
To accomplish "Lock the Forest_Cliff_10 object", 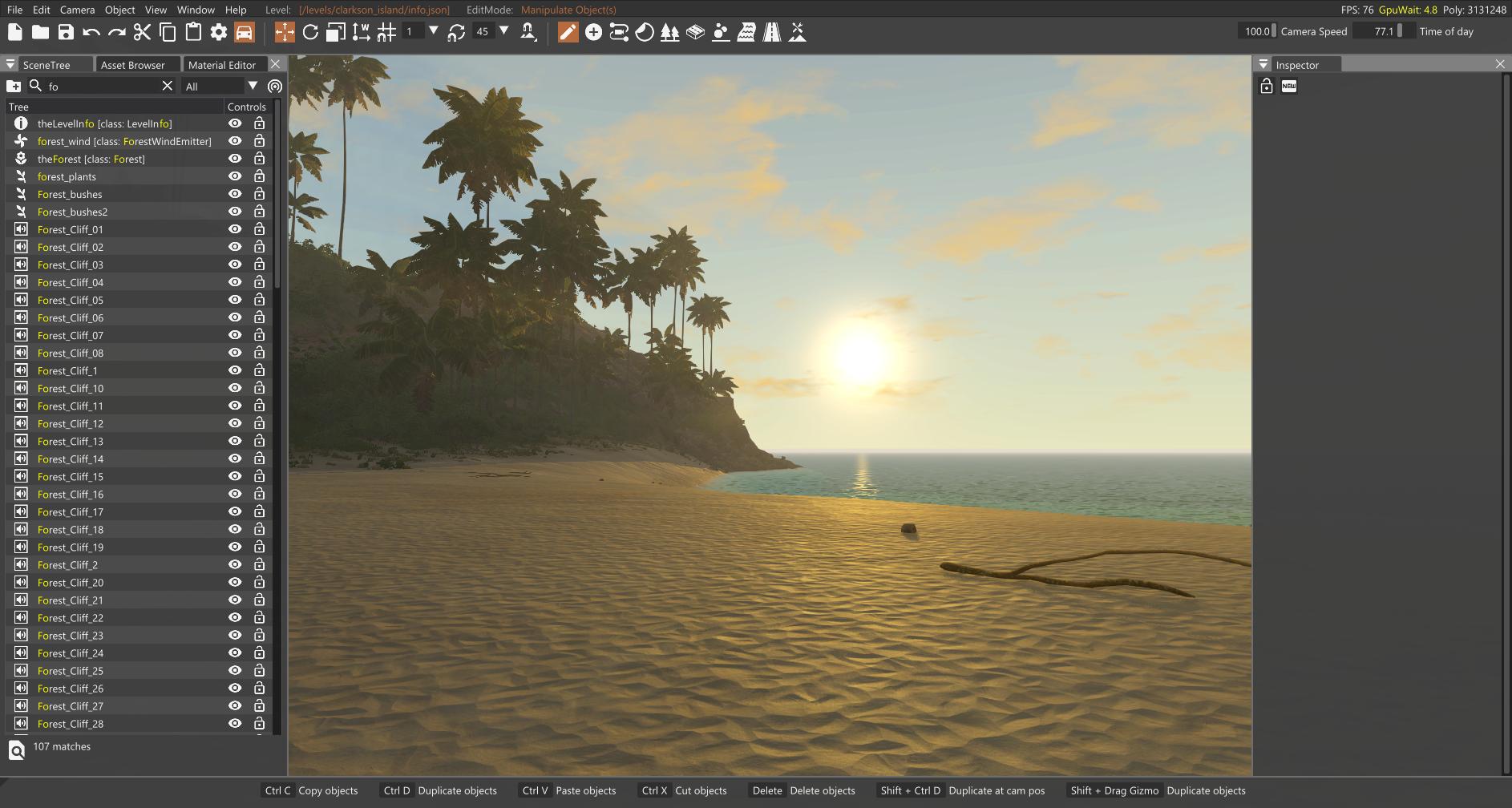I will point(259,388).
